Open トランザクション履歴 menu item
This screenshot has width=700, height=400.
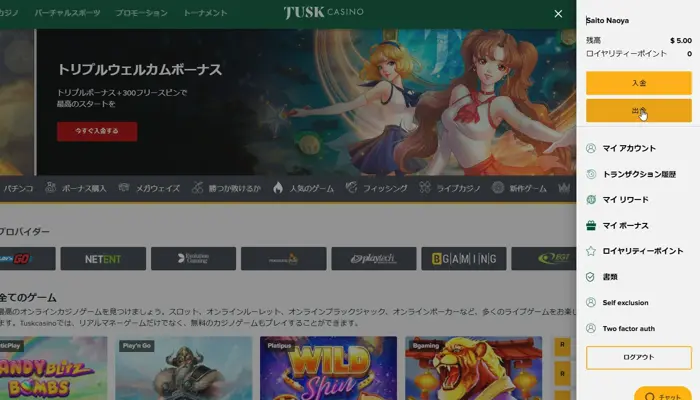[x=638, y=174]
